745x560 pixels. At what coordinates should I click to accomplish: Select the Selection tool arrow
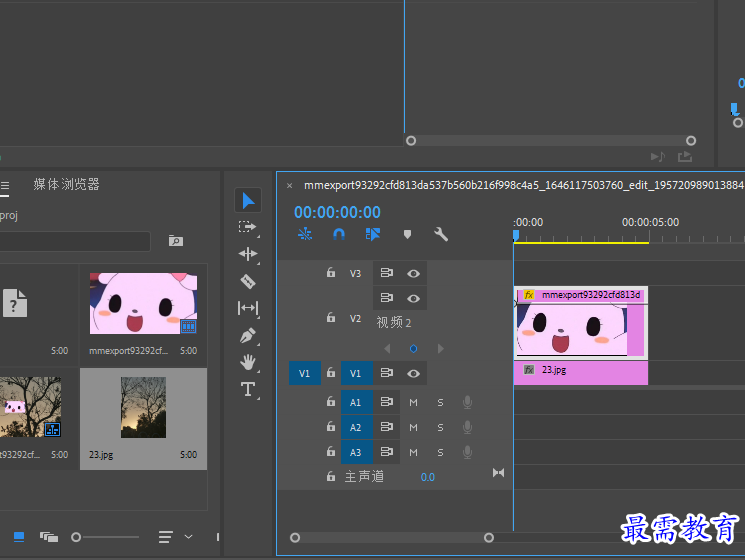tap(248, 200)
